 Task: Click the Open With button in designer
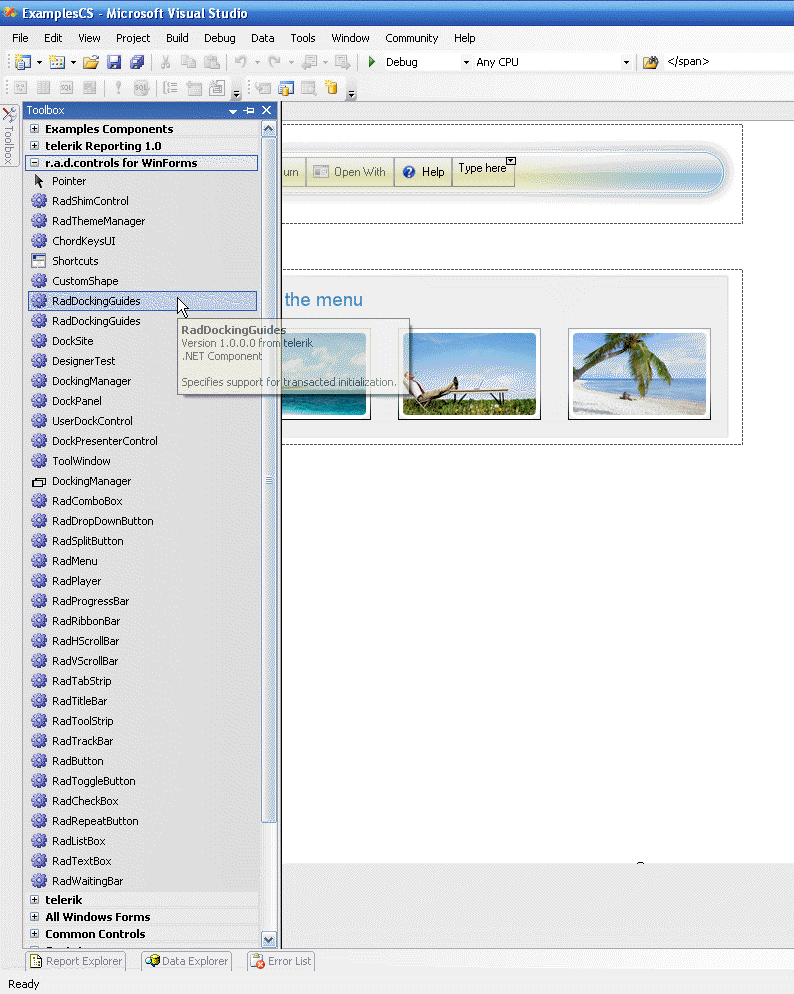click(x=350, y=172)
